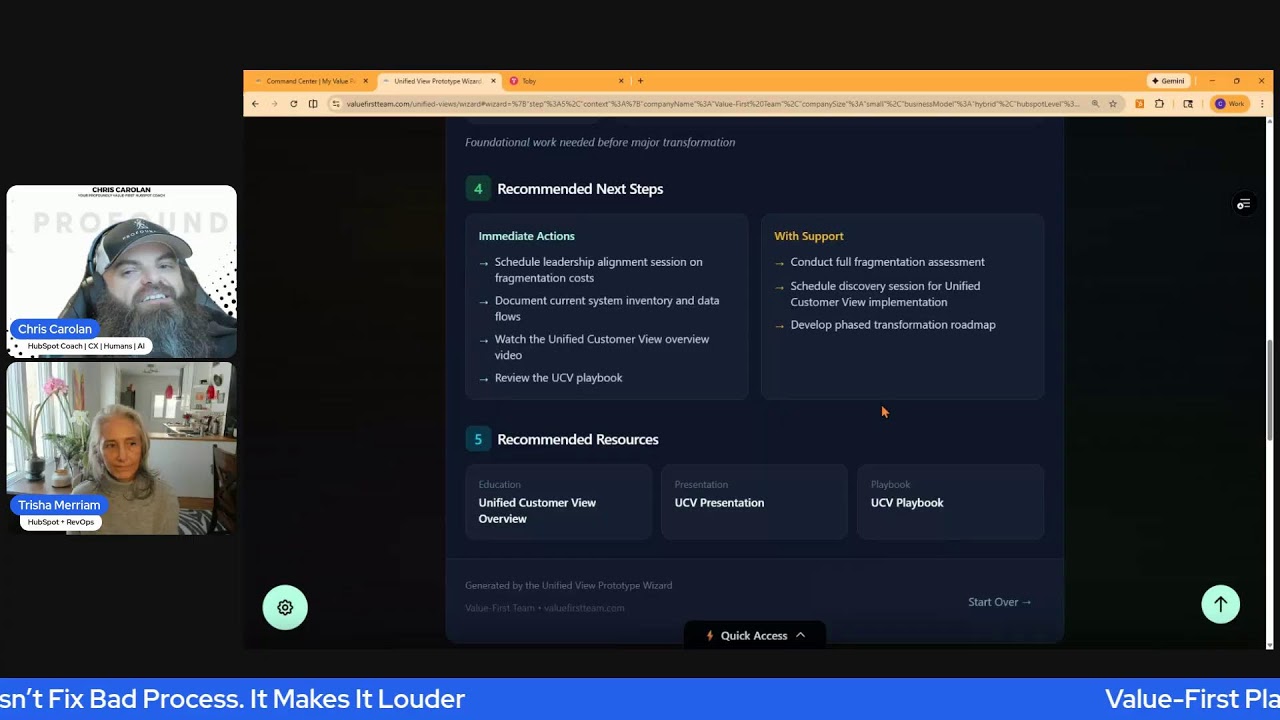Click 'Review the UCV playbook' action item

(x=558, y=378)
